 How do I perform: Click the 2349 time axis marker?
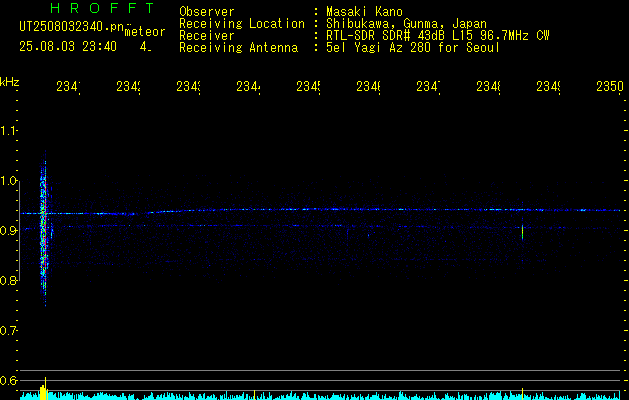548,86
